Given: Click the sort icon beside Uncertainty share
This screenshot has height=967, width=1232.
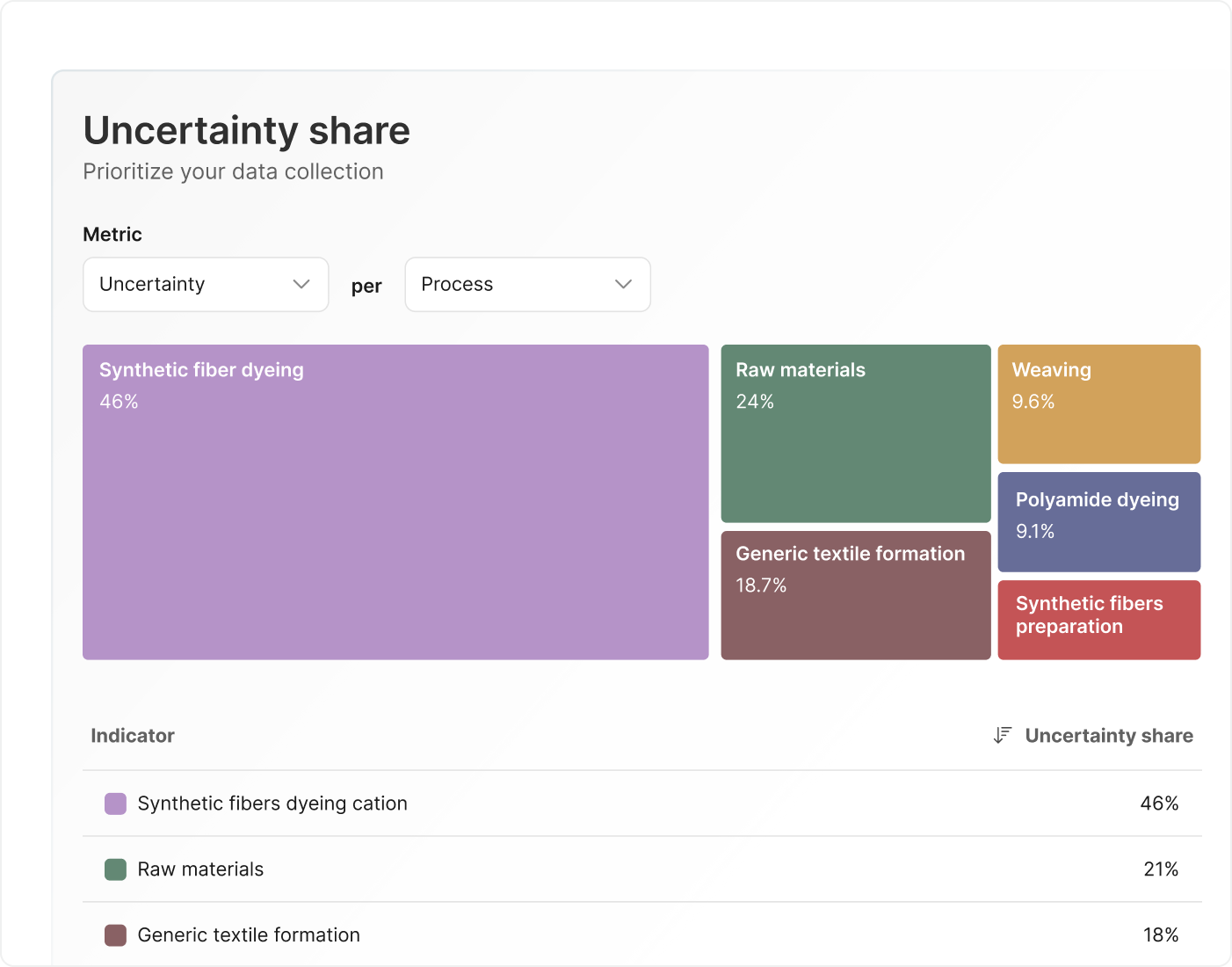Looking at the screenshot, I should point(1001,736).
